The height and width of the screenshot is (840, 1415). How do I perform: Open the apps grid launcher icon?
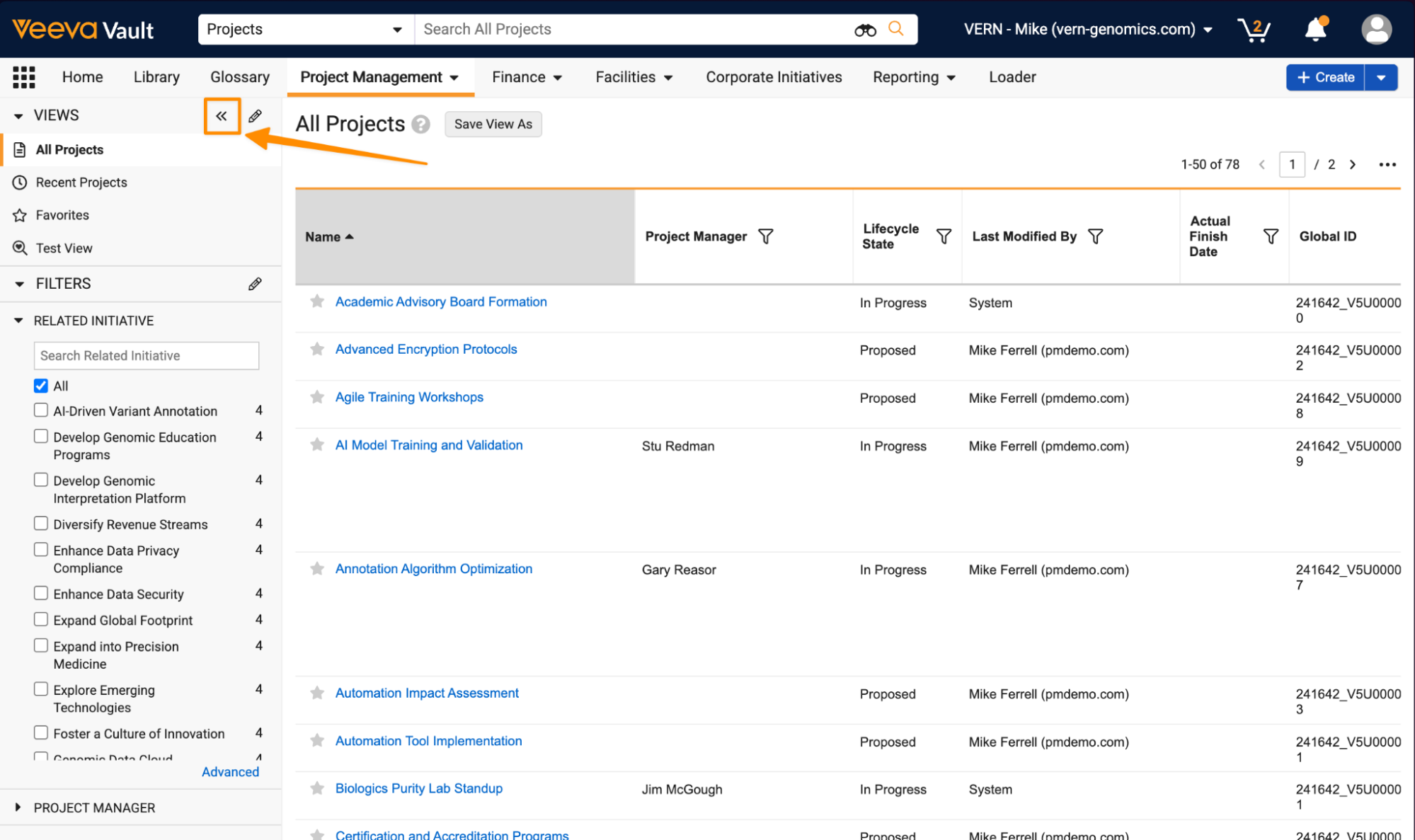click(x=24, y=77)
